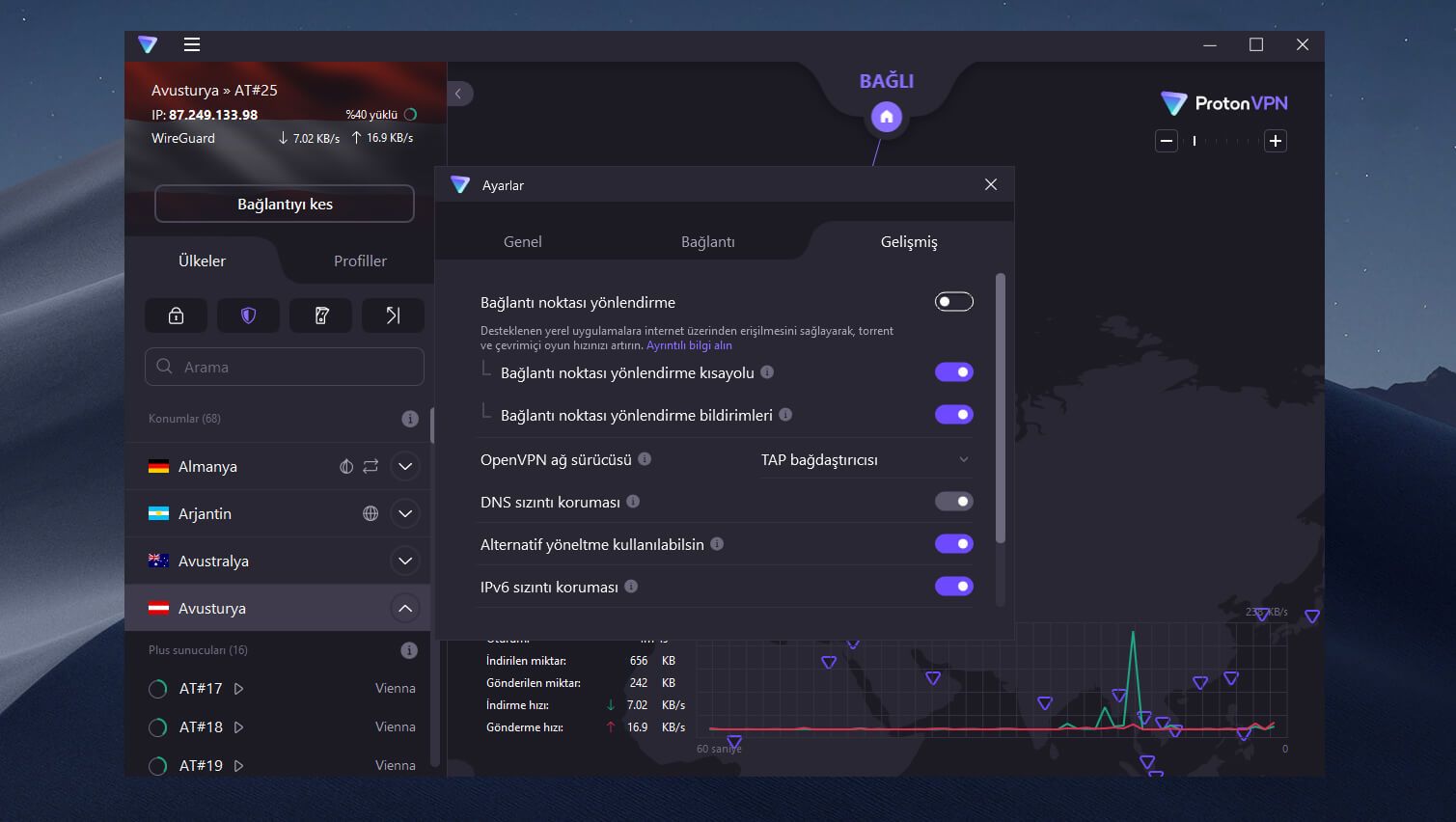The height and width of the screenshot is (822, 1456).
Task: Open the Profiller tab
Action: (x=360, y=260)
